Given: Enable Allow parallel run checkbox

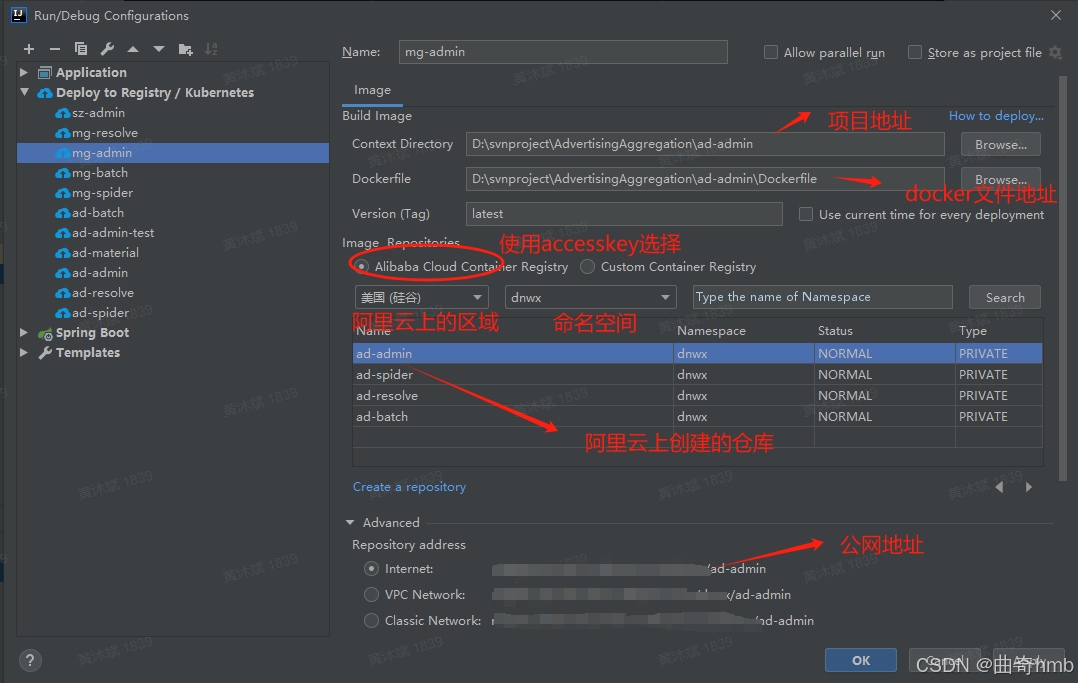Looking at the screenshot, I should tap(771, 52).
